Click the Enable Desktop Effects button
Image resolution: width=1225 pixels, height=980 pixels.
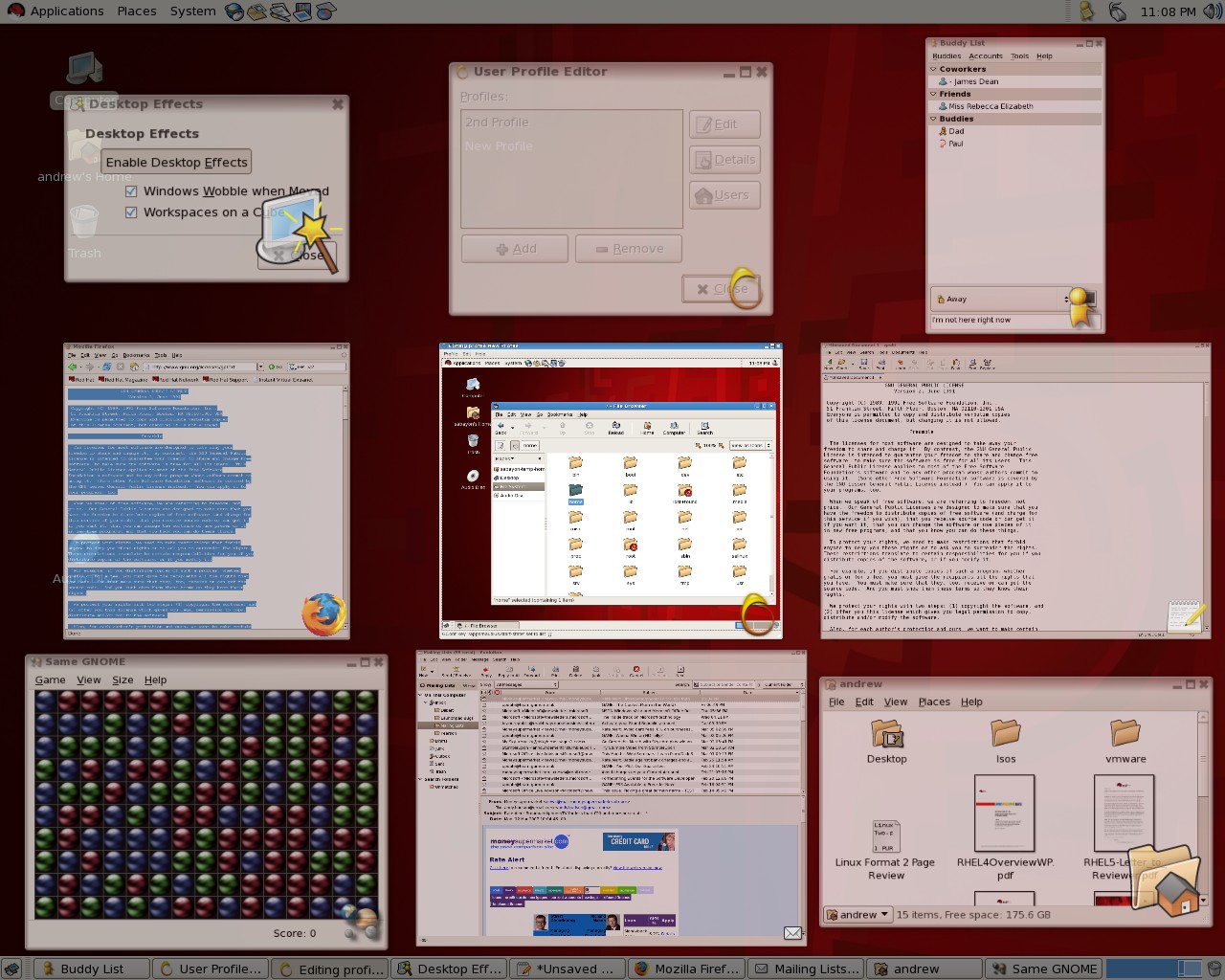coord(176,162)
